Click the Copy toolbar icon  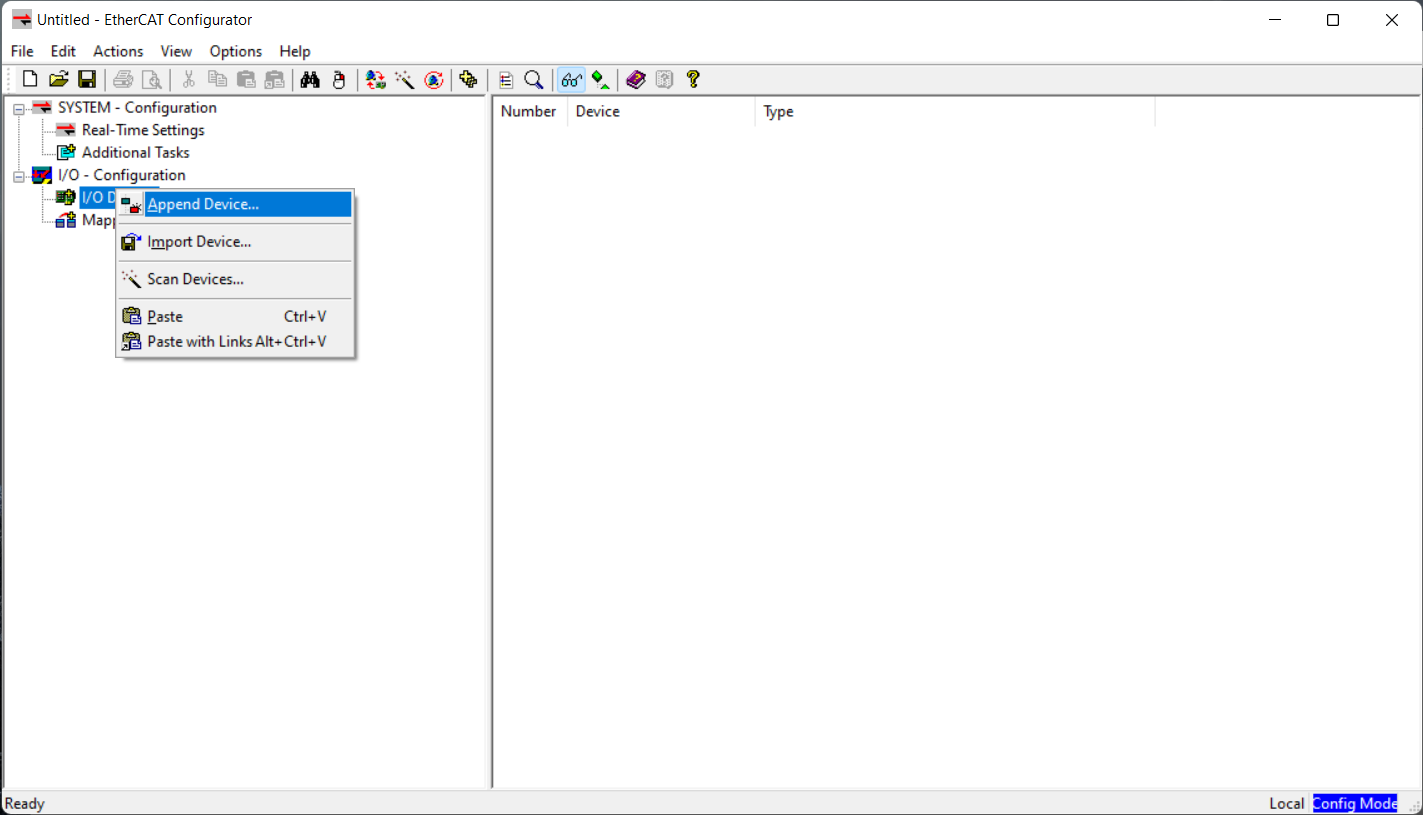[x=217, y=80]
